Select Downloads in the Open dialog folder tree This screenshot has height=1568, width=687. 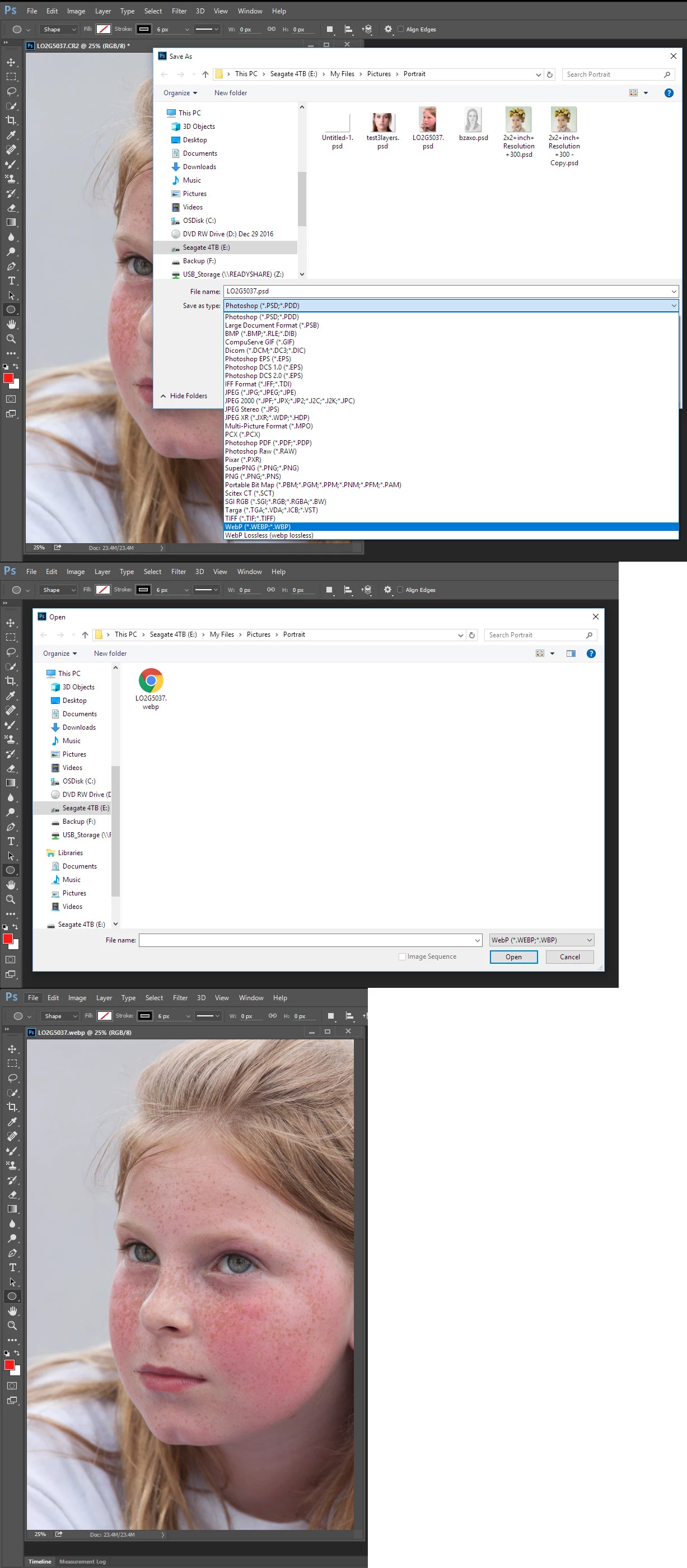click(78, 727)
